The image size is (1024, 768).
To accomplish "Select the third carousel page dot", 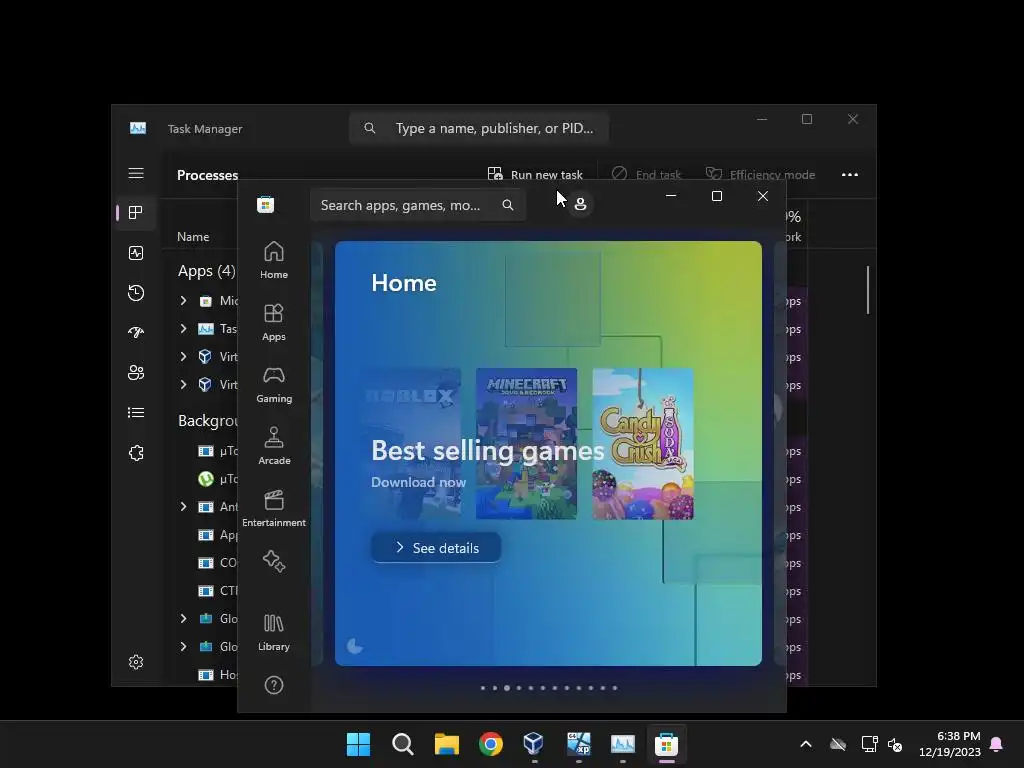I will tap(507, 688).
